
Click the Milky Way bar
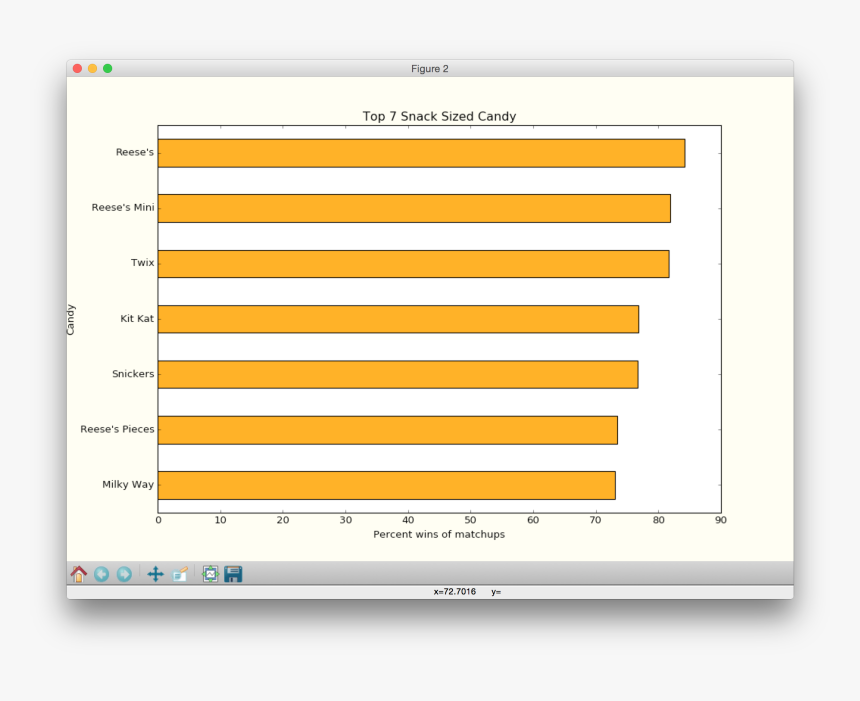click(x=387, y=485)
